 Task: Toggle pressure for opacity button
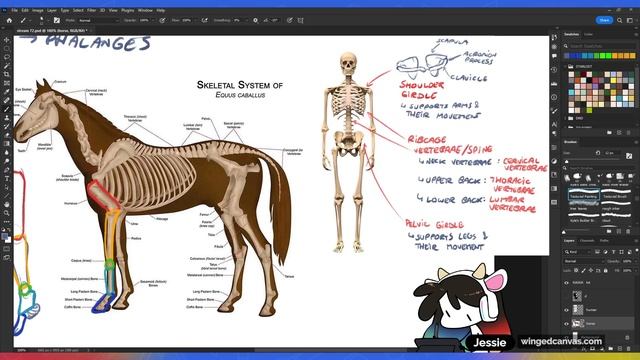coord(162,20)
